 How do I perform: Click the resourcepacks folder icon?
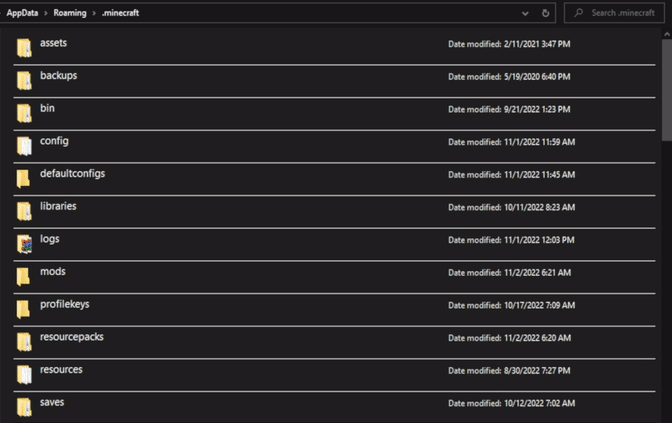point(24,342)
